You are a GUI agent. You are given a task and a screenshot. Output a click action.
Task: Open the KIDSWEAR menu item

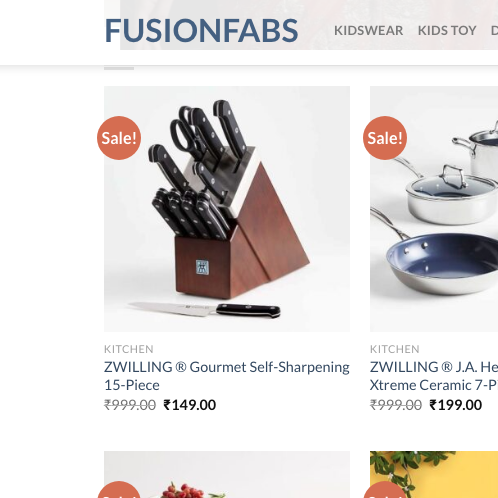[x=369, y=31]
